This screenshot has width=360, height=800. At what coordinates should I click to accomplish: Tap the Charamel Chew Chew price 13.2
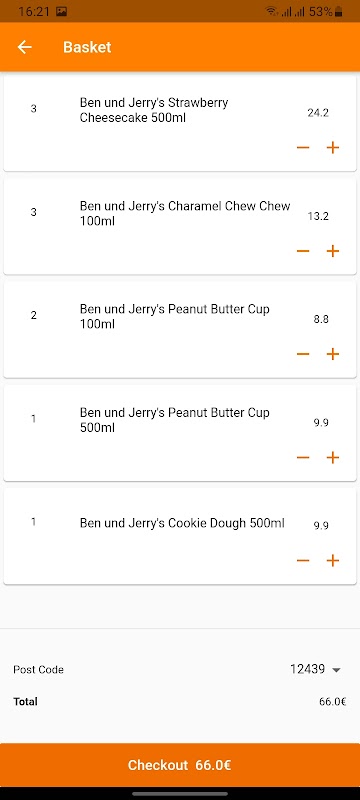click(318, 216)
